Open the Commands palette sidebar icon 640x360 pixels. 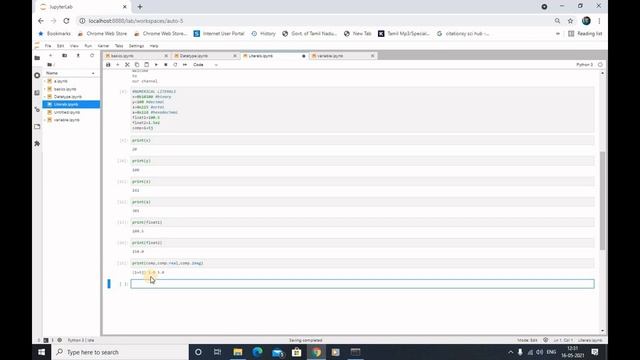37,93
